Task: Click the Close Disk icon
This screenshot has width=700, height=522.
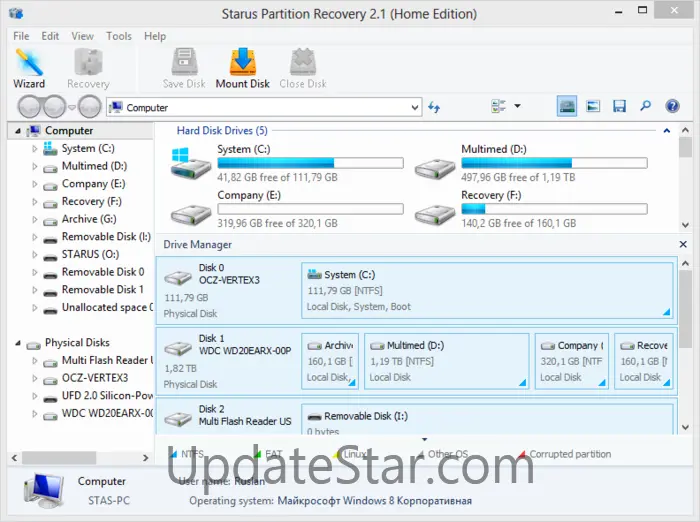Action: point(303,68)
